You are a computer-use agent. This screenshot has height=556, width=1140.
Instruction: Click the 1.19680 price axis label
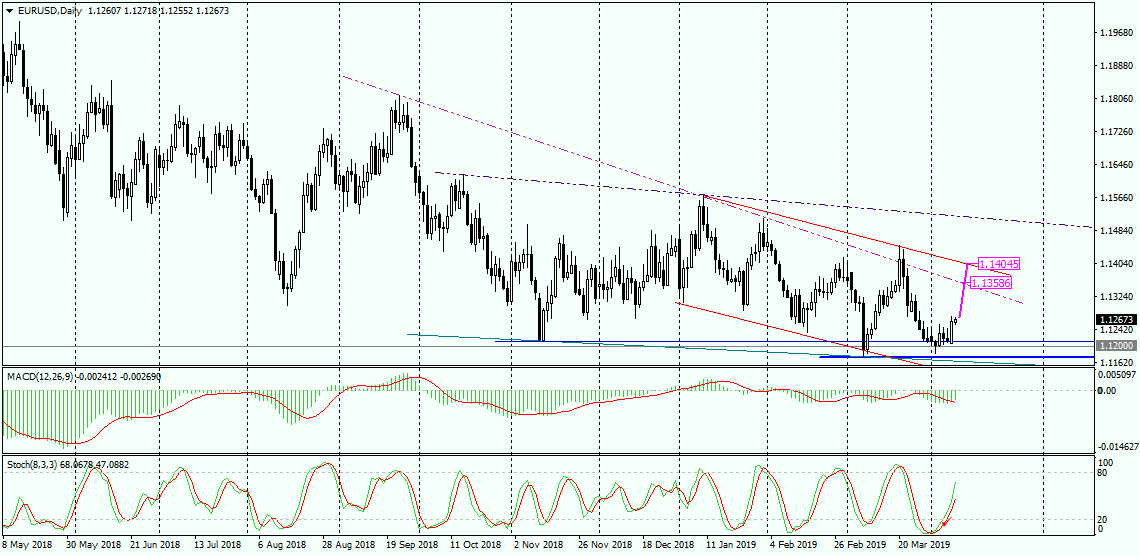tap(1118, 33)
